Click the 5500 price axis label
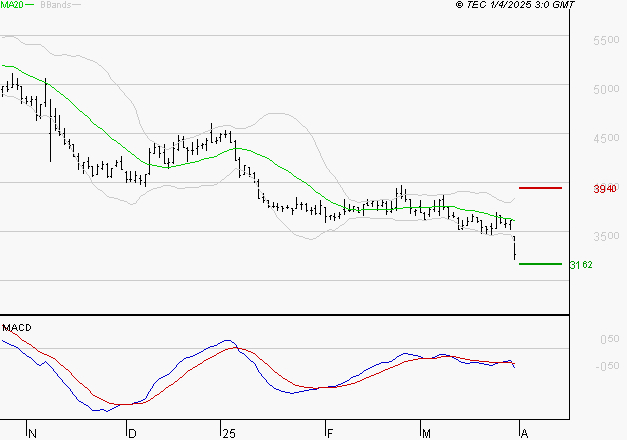The width and height of the screenshot is (627, 440). pyautogui.click(x=606, y=40)
